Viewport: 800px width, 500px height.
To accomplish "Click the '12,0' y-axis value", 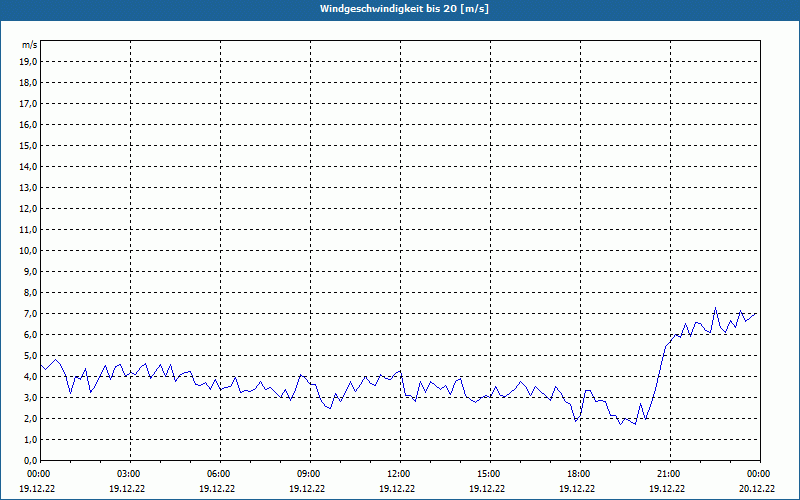I will (x=28, y=209).
